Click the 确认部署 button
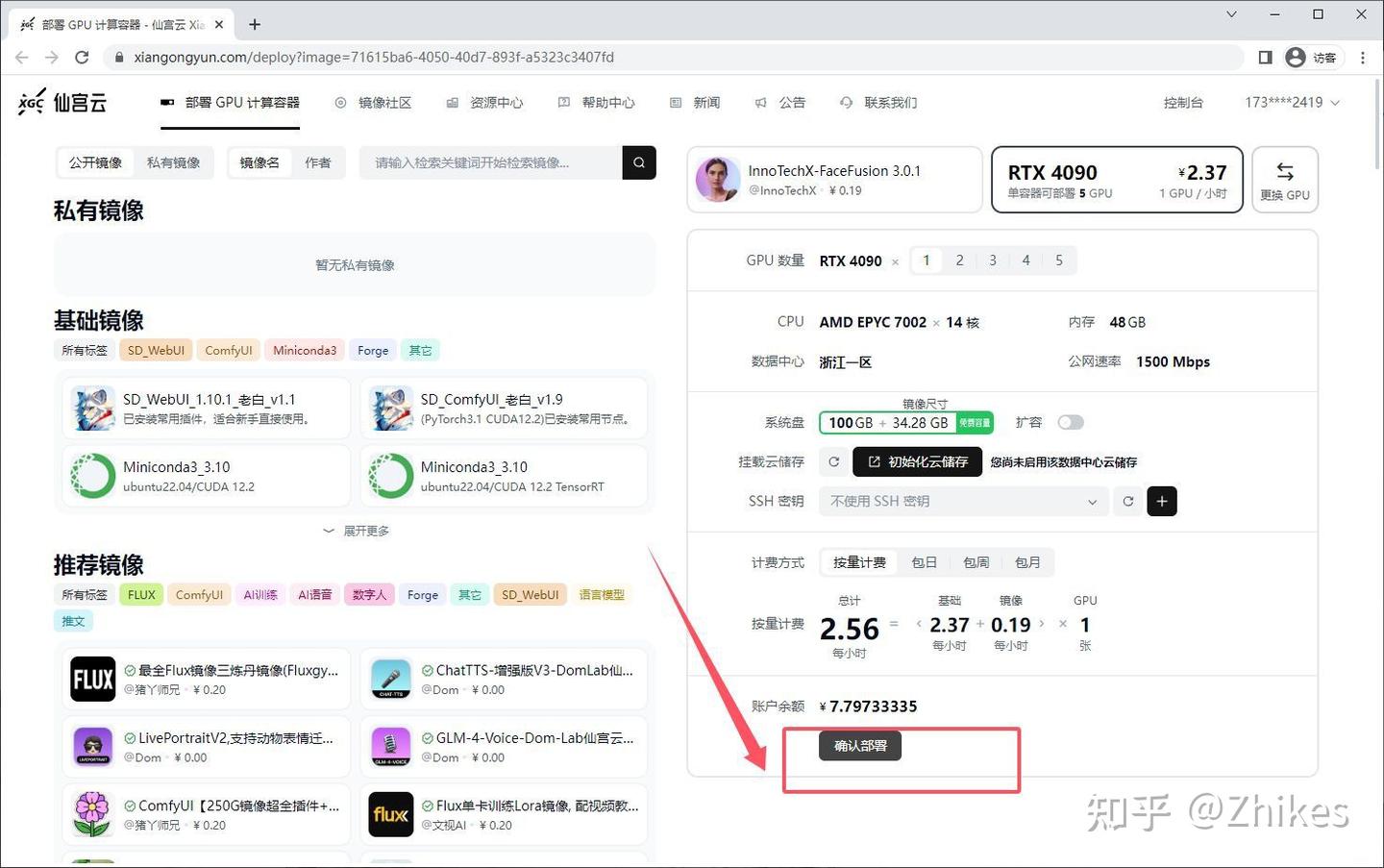 860,746
